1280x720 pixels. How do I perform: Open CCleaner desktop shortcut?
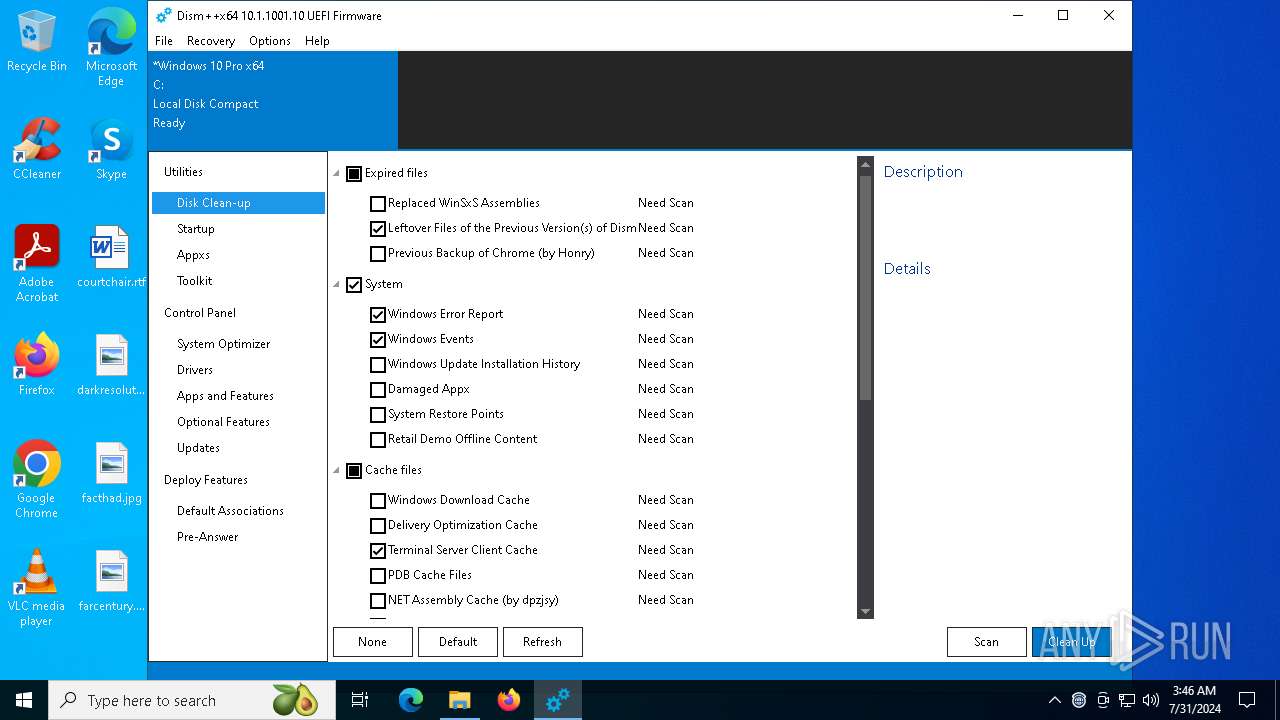(37, 150)
